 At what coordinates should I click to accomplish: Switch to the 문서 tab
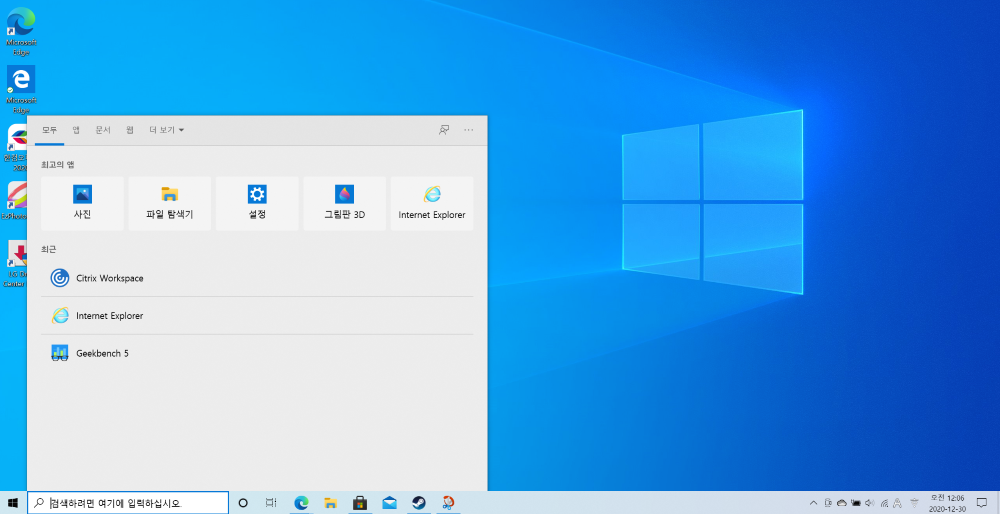pyautogui.click(x=103, y=130)
